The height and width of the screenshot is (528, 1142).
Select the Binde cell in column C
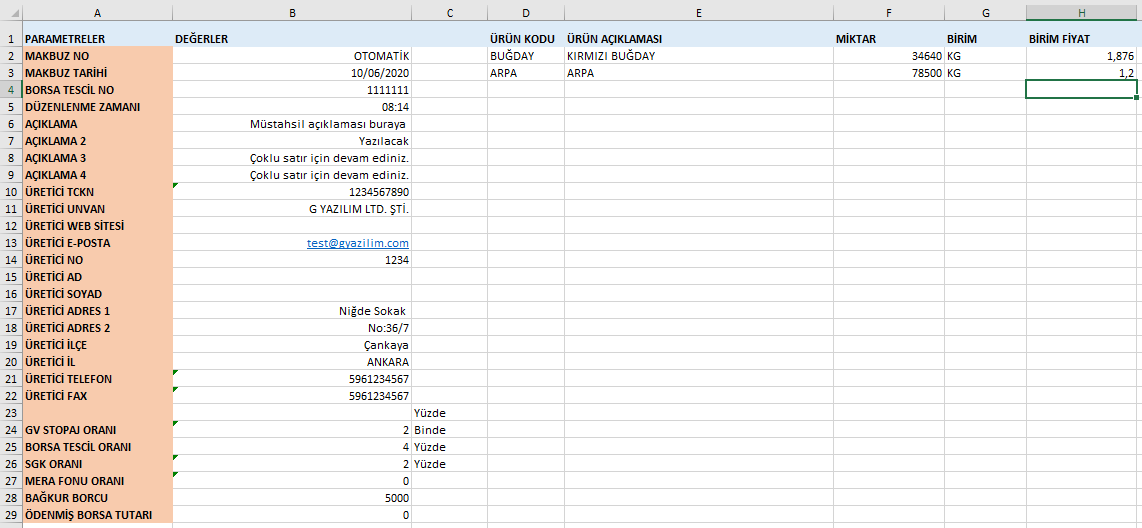click(x=449, y=430)
